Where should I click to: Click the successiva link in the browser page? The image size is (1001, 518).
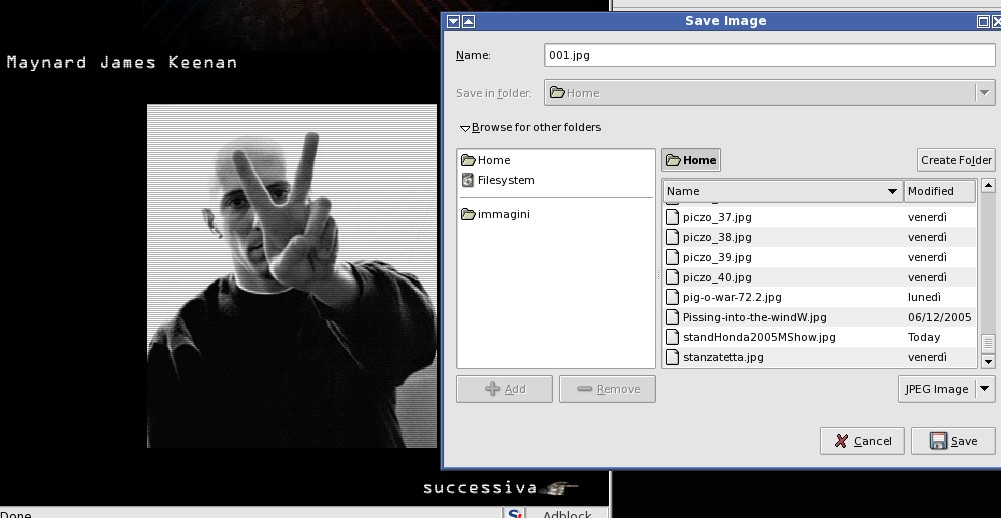(x=480, y=489)
